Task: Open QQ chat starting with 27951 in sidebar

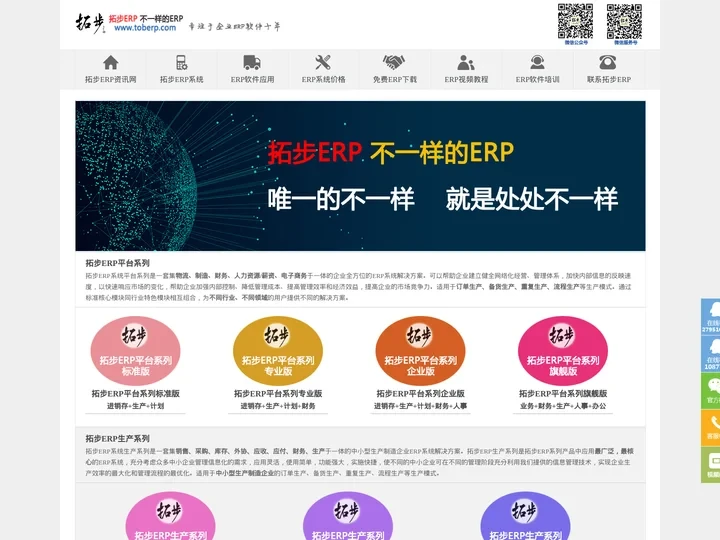Action: (711, 317)
